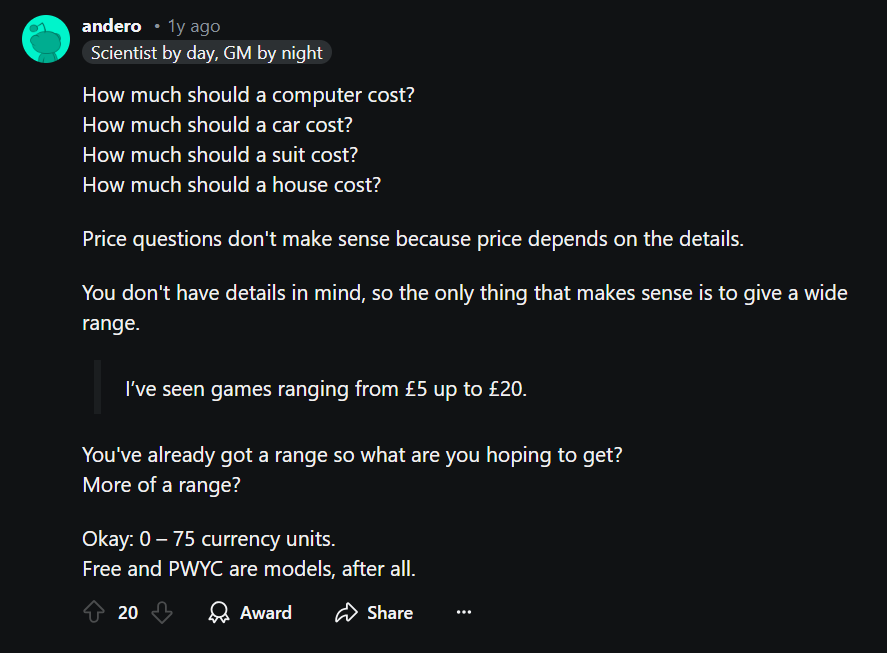Image resolution: width=887 pixels, height=653 pixels.
Task: Click the Share arrow icon
Action: pos(346,612)
